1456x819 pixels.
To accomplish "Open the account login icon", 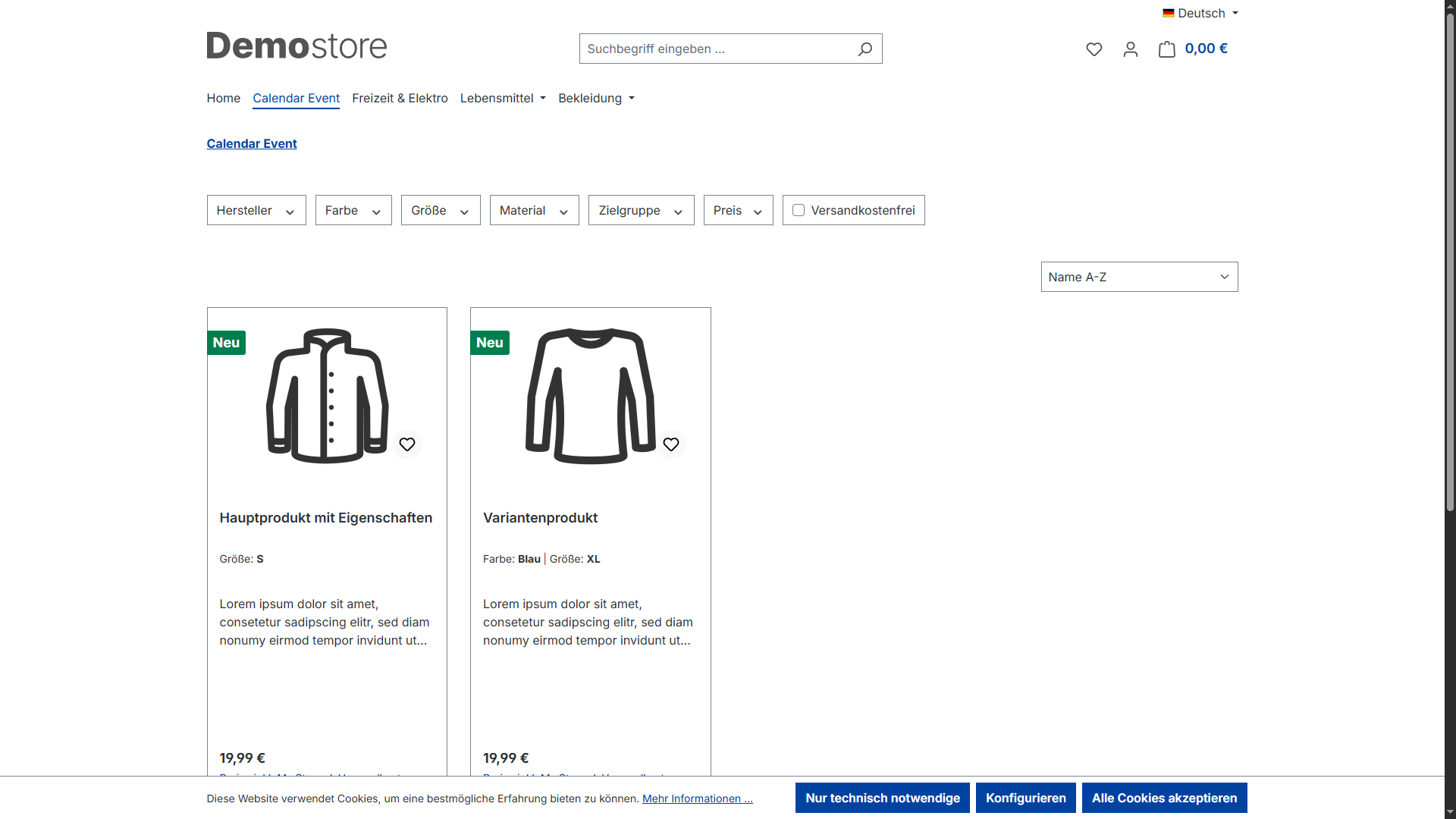I will 1130,49.
